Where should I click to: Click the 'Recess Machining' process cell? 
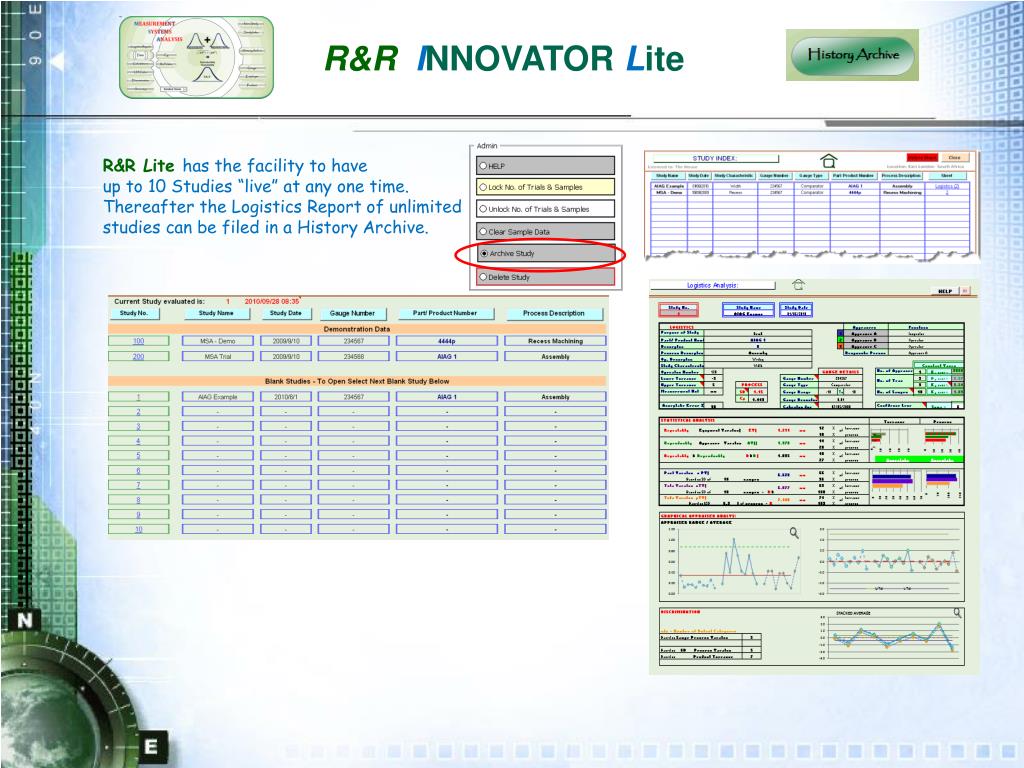(555, 341)
